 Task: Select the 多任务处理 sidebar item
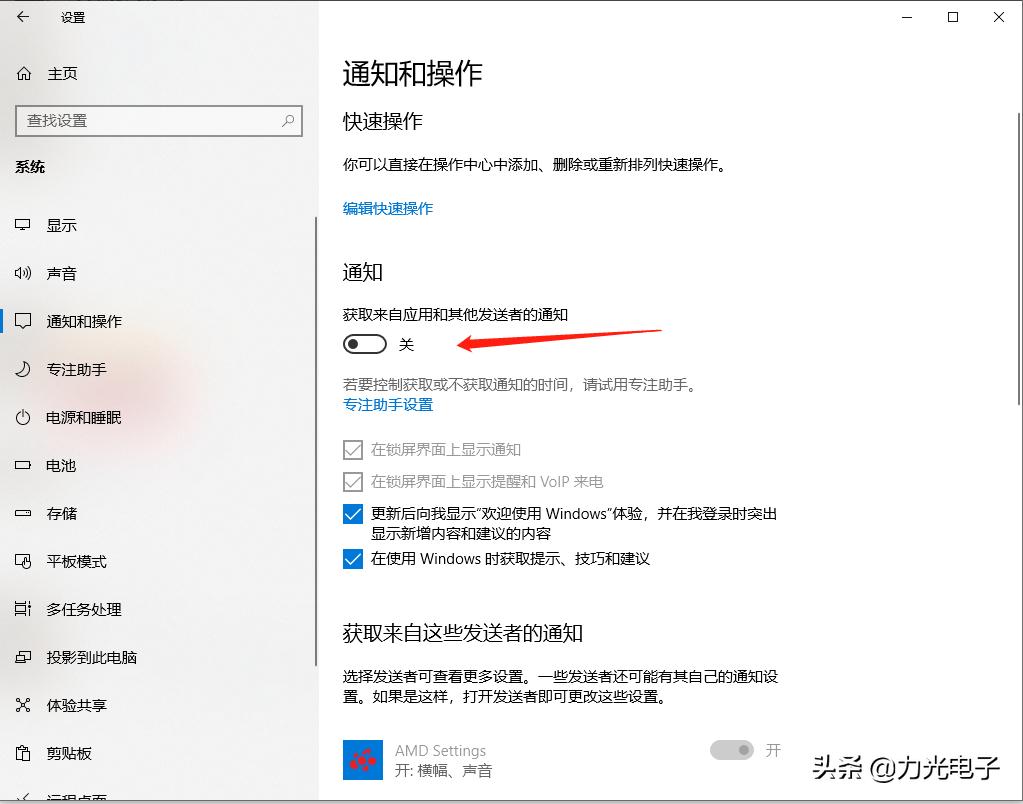click(22, 609)
